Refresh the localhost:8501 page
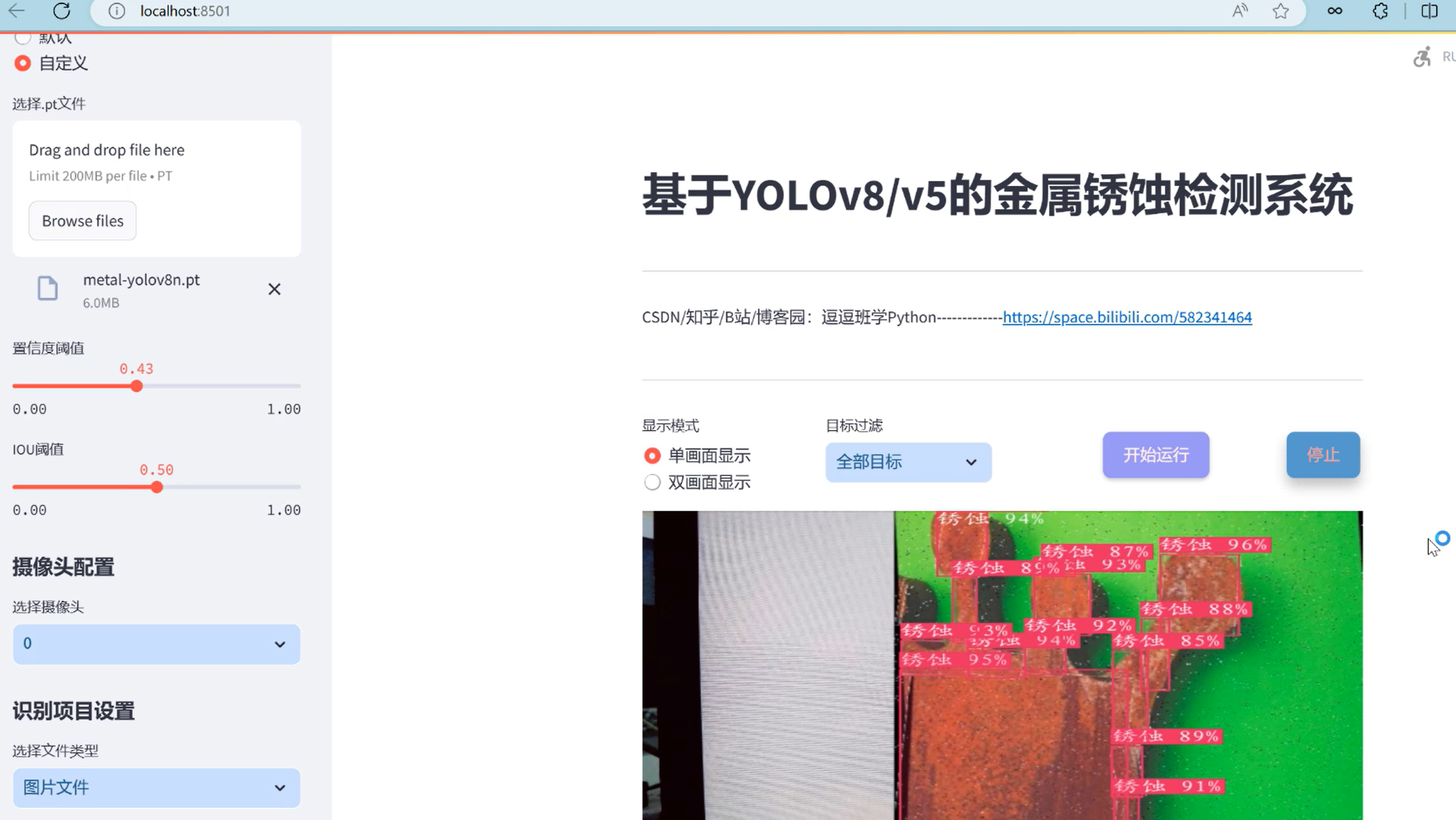The width and height of the screenshot is (1456, 820). click(x=61, y=11)
